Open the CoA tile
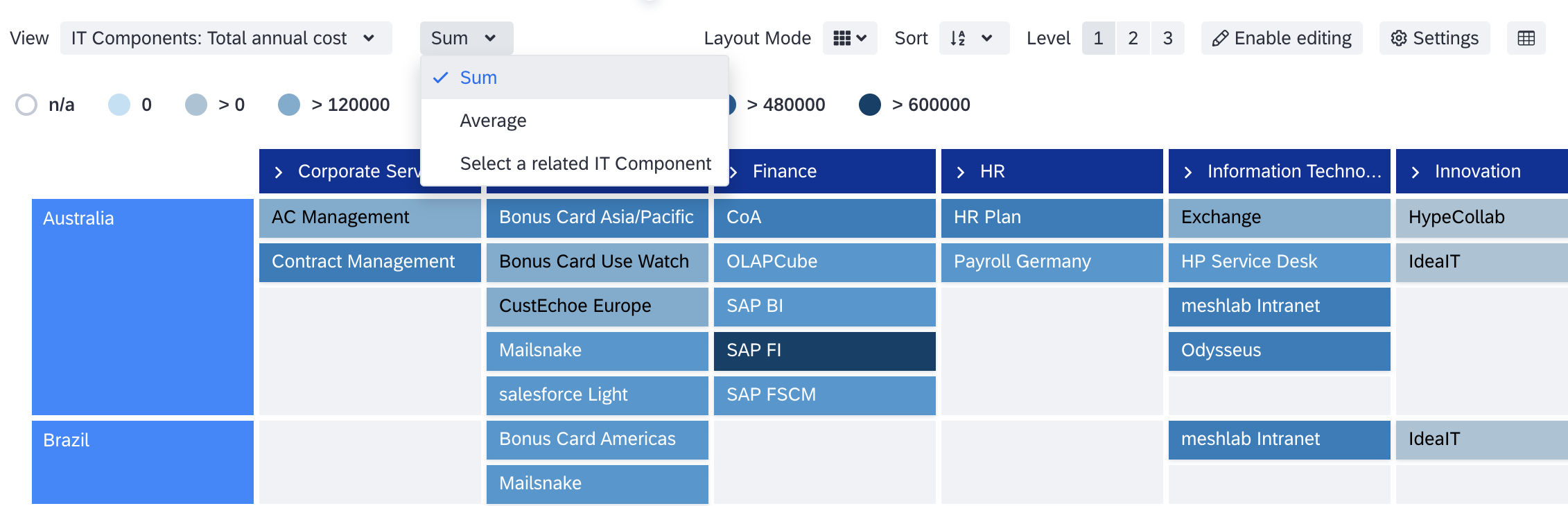Viewport: 1568px width, 506px height. (825, 218)
